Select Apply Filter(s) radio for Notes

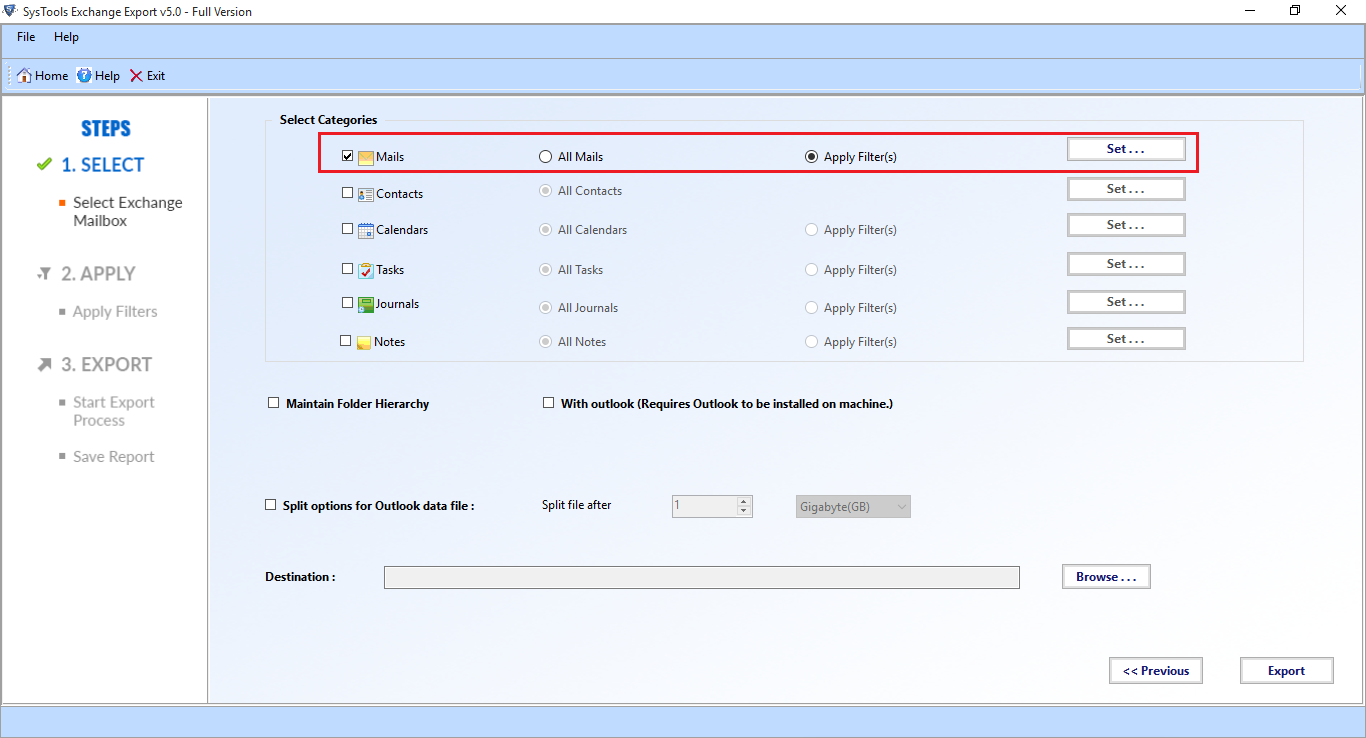click(x=812, y=342)
